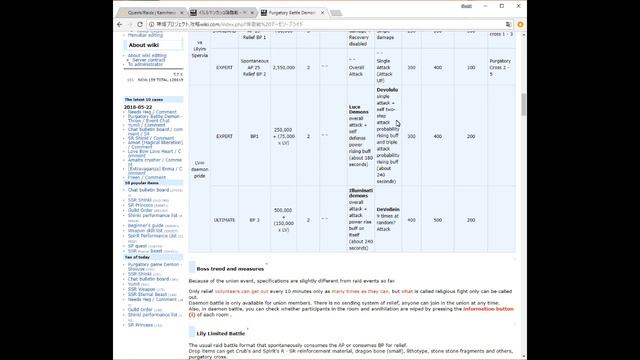This screenshot has height=360, width=640.
Task: Open 'SR Shinki / Comment' in latest cases
Action: pos(151,138)
